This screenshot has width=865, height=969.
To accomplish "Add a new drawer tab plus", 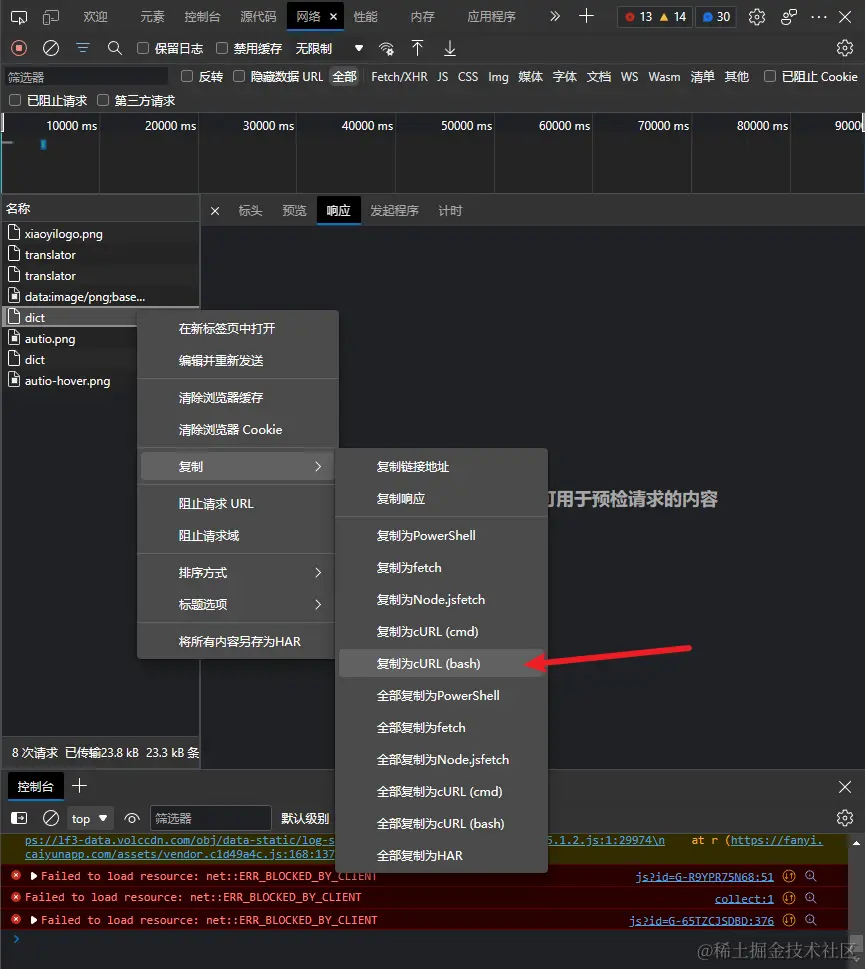I will click(x=79, y=786).
